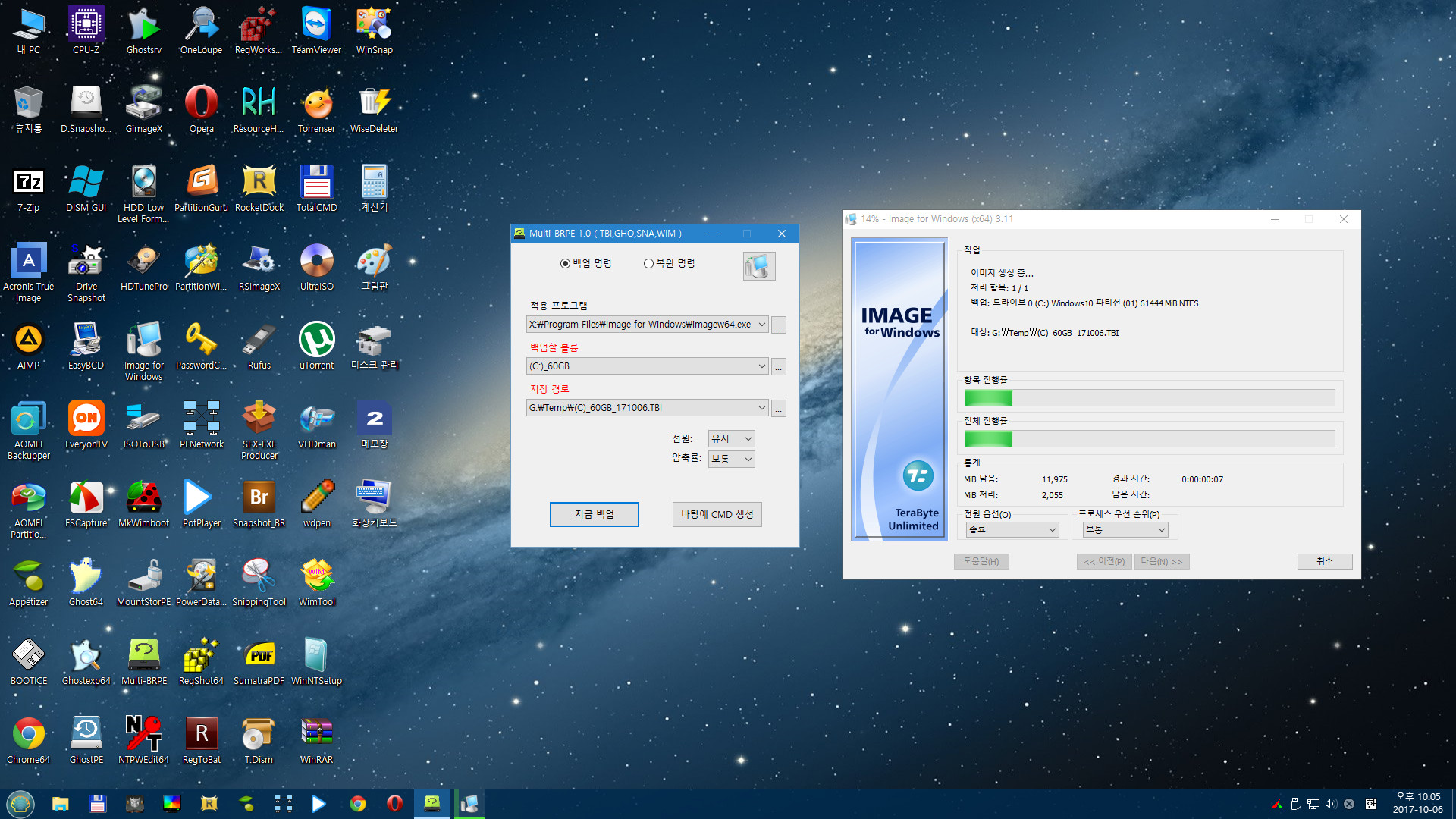
Task: Open the 전원 유지 dropdown
Action: click(731, 438)
